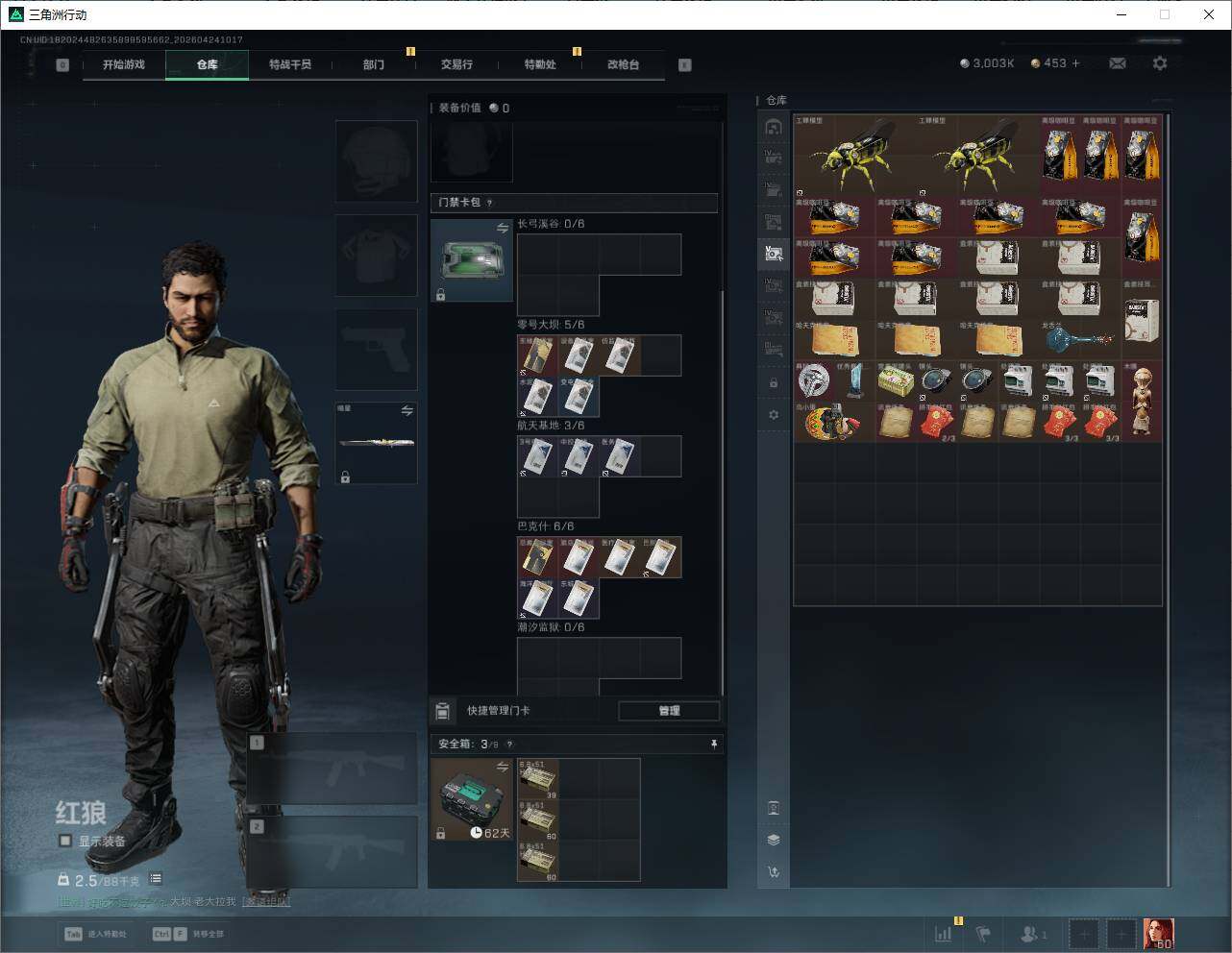The height and width of the screenshot is (953, 1232).
Task: Open the flag icon in bottom bar
Action: pyautogui.click(x=983, y=933)
